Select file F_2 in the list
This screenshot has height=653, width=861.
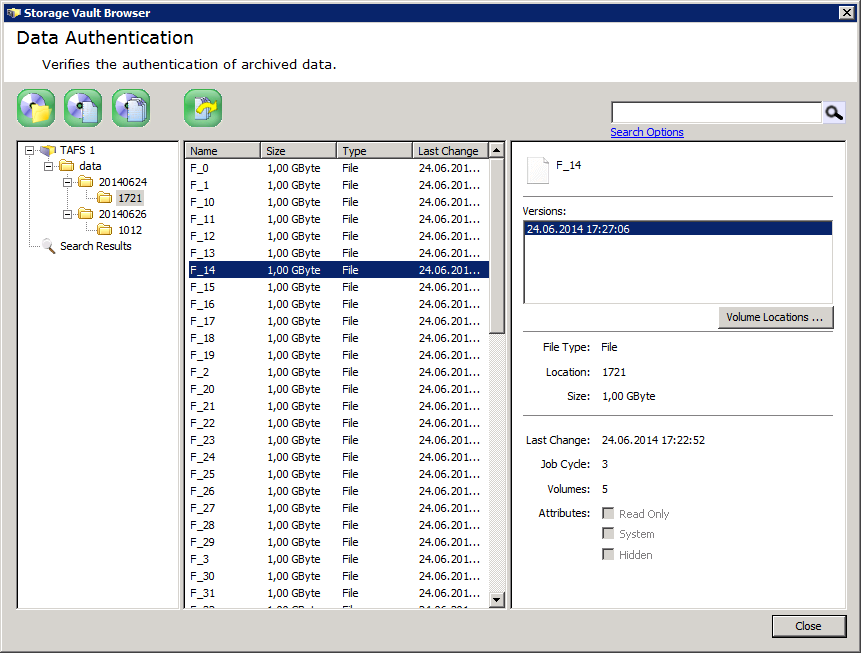pos(337,372)
